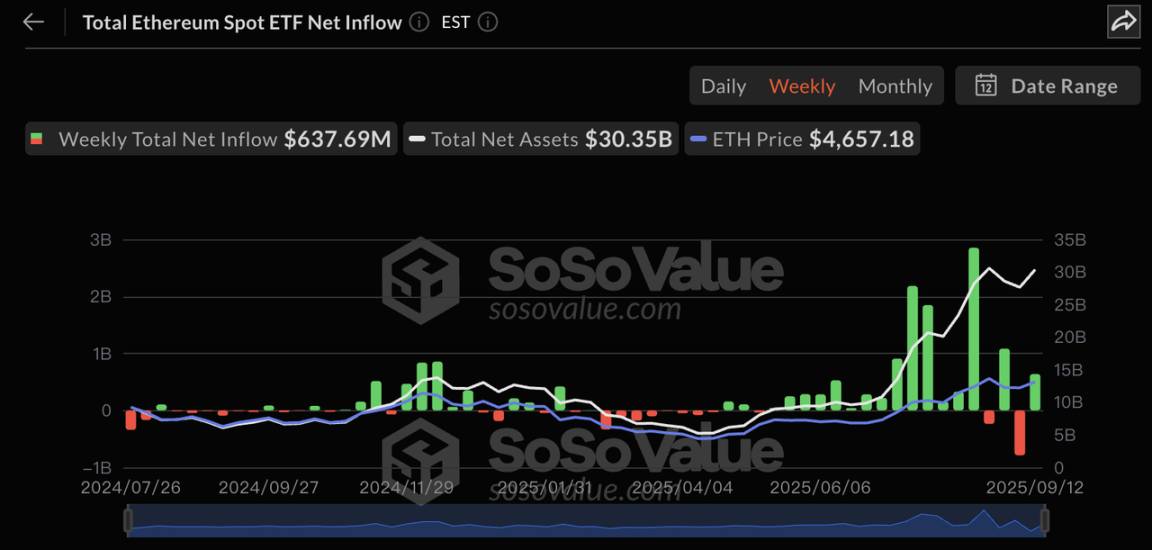Viewport: 1152px width, 550px height.
Task: Click the middle of the timeline navigator strip
Action: point(586,520)
